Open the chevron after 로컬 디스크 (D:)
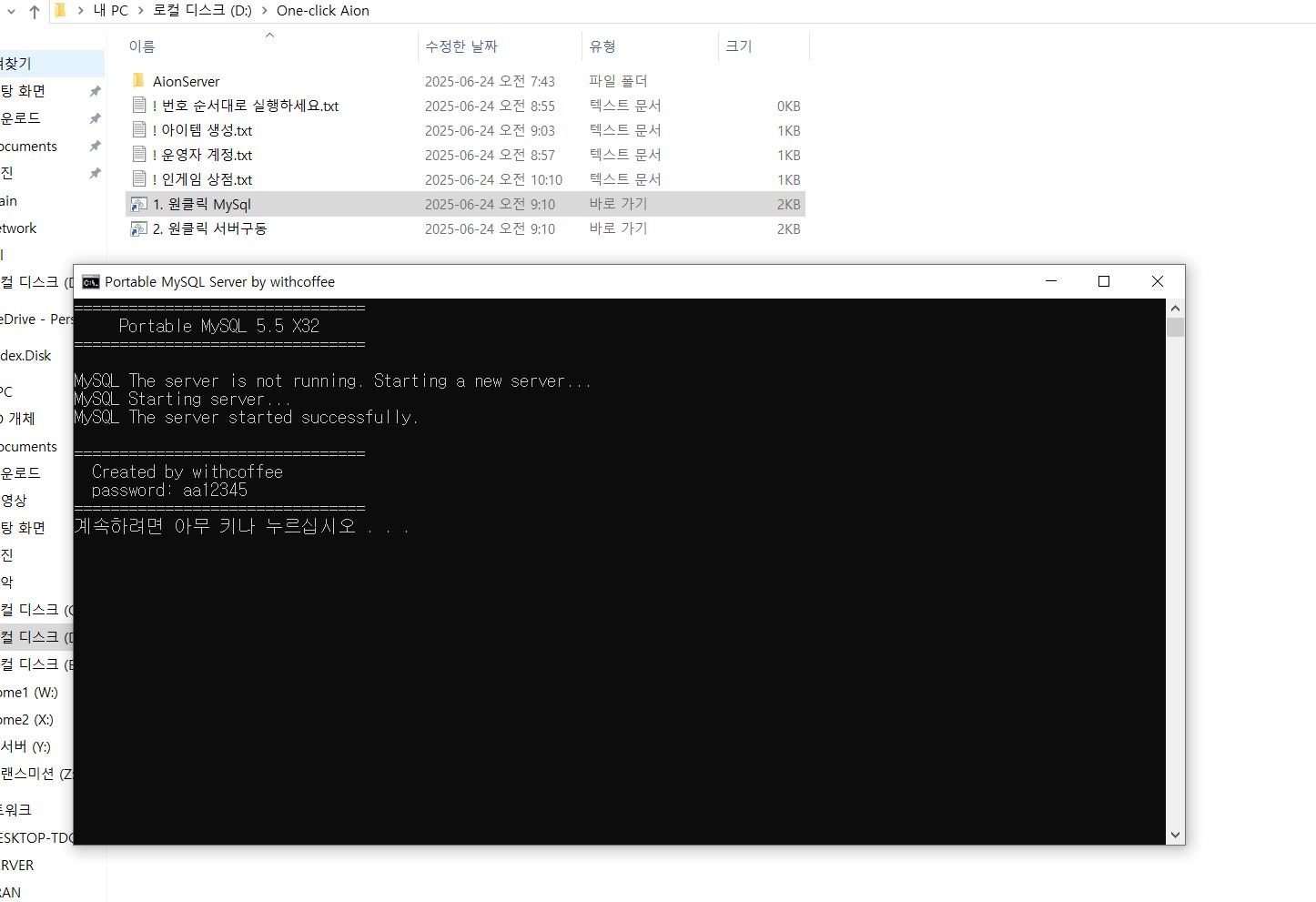 point(265,11)
